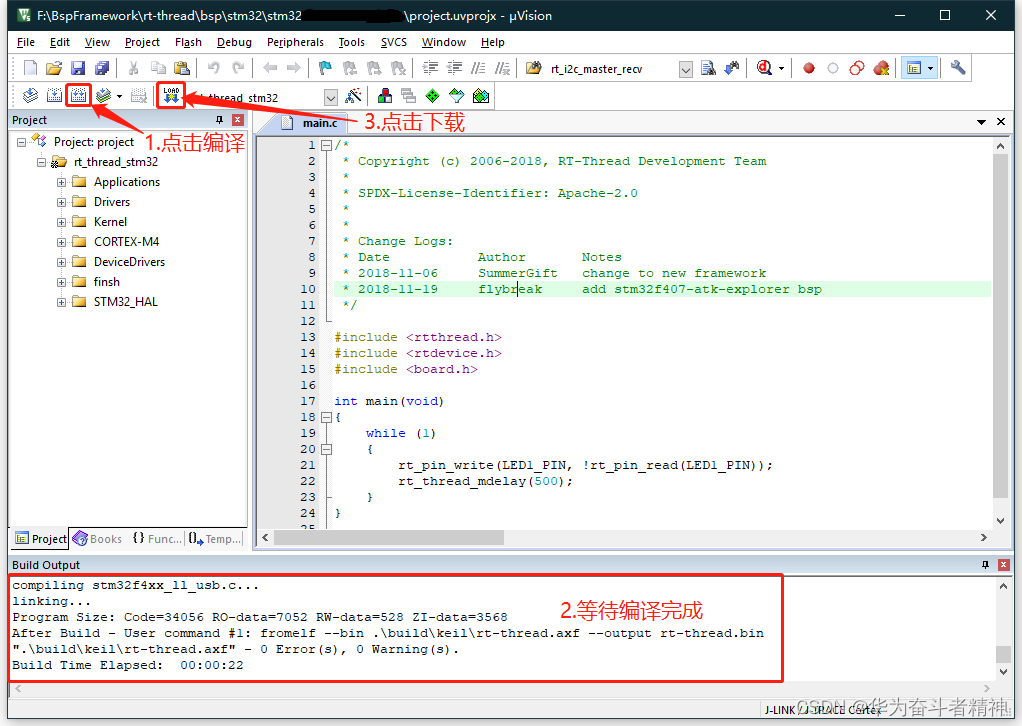Switch to the Functions tab

tap(157, 539)
